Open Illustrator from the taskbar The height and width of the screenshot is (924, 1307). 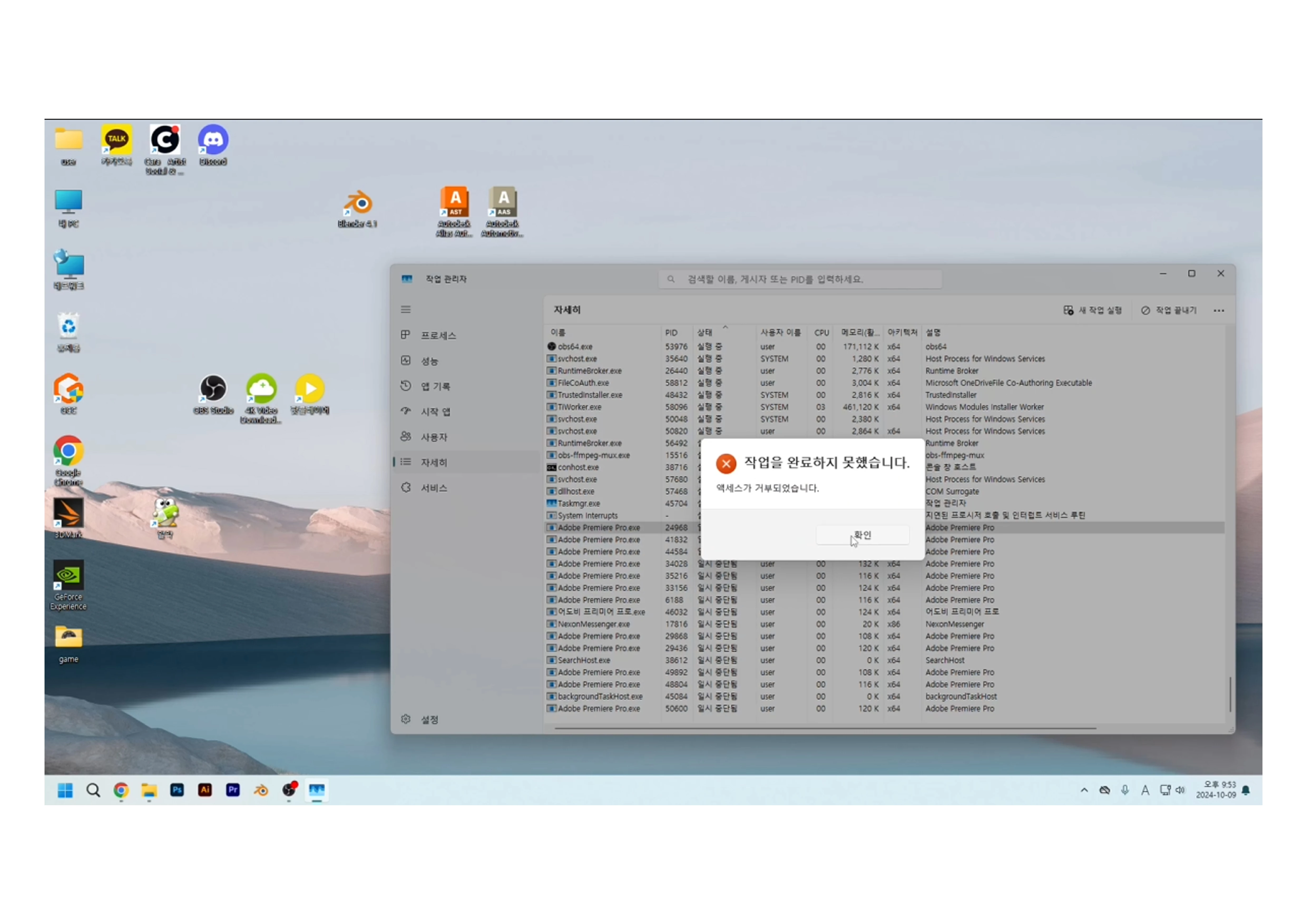pyautogui.click(x=205, y=790)
